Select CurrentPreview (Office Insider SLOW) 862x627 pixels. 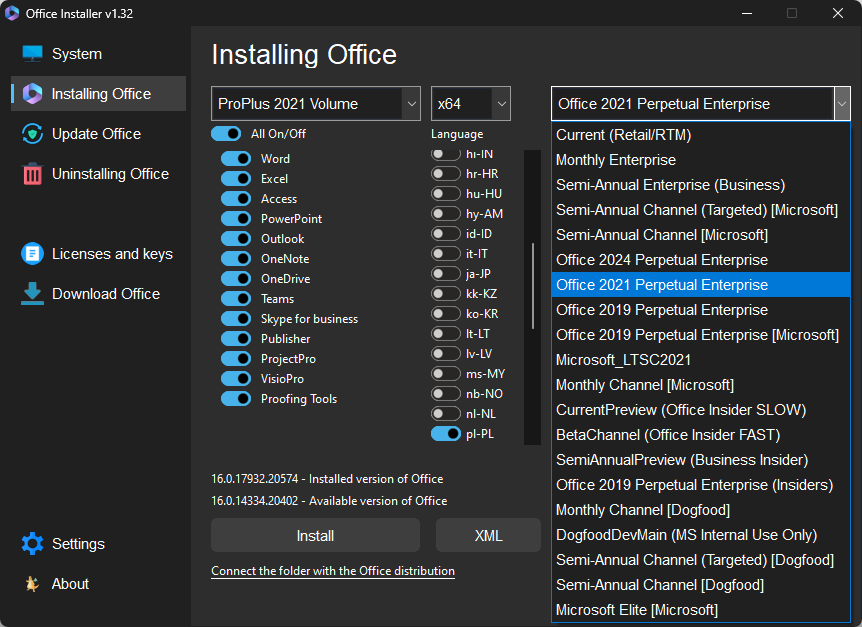700,410
